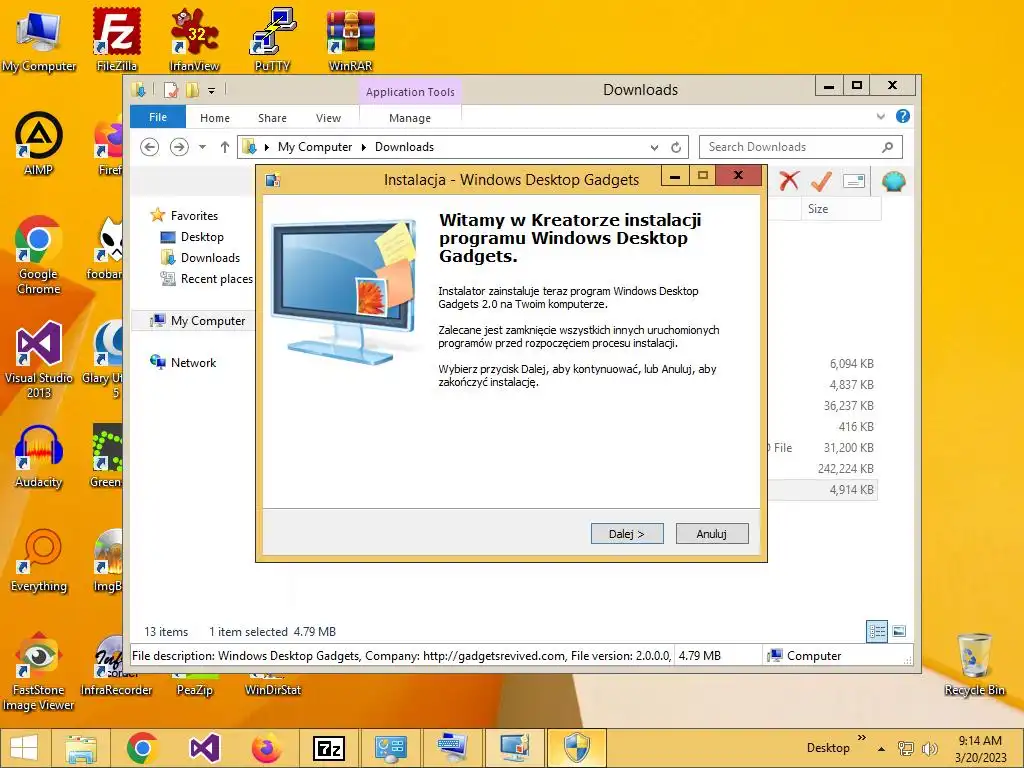Open the AIMP desktop shortcut
The image size is (1024, 768).
39,144
